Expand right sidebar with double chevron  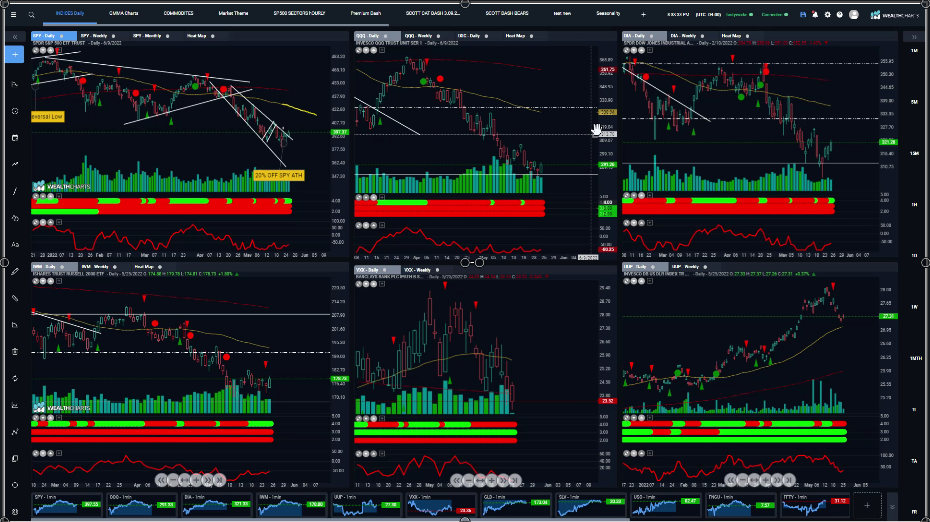point(914,37)
